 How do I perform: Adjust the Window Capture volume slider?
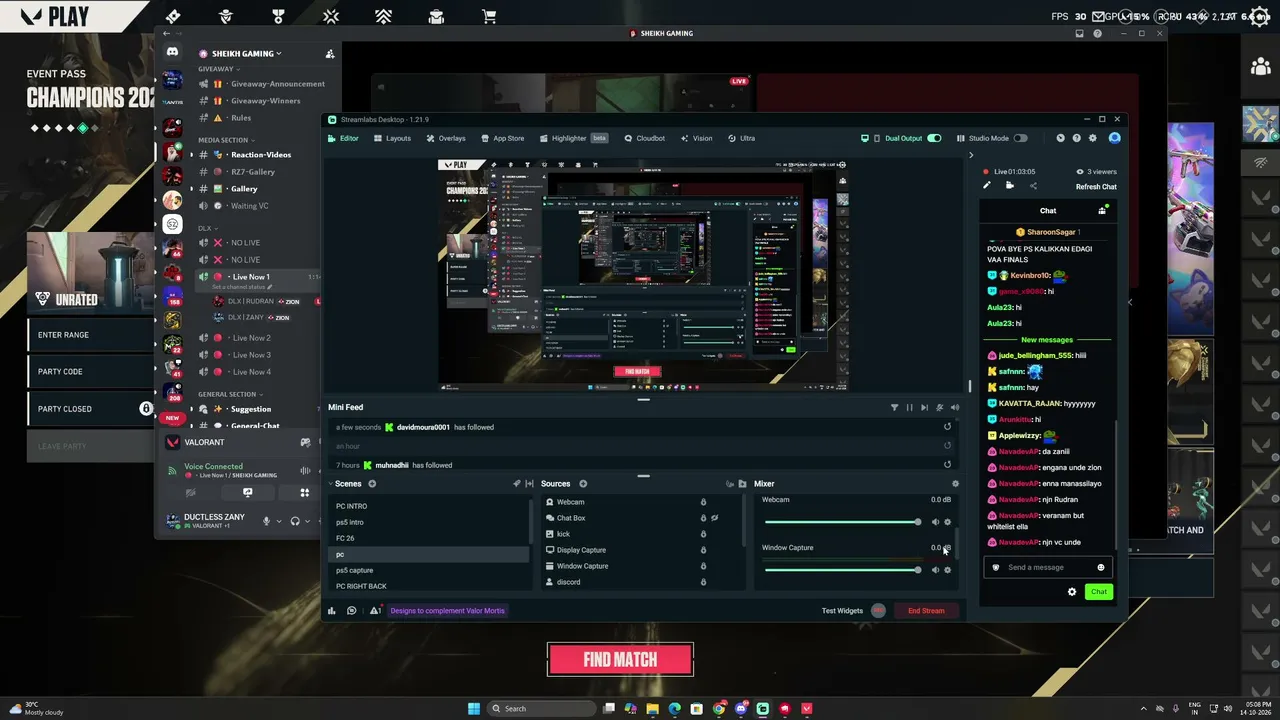[x=841, y=570]
